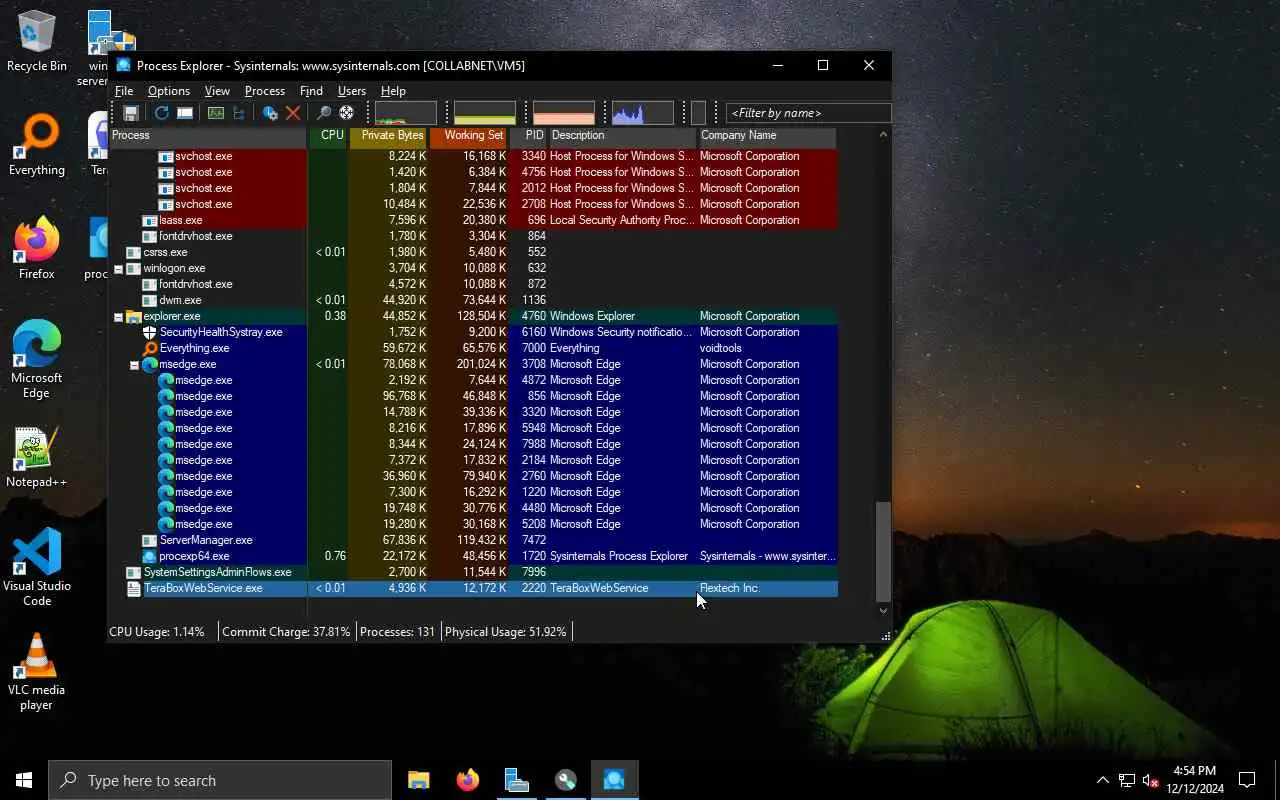Image resolution: width=1280 pixels, height=800 pixels.
Task: Click the Refresh Now toolbar icon
Action: pos(161,113)
